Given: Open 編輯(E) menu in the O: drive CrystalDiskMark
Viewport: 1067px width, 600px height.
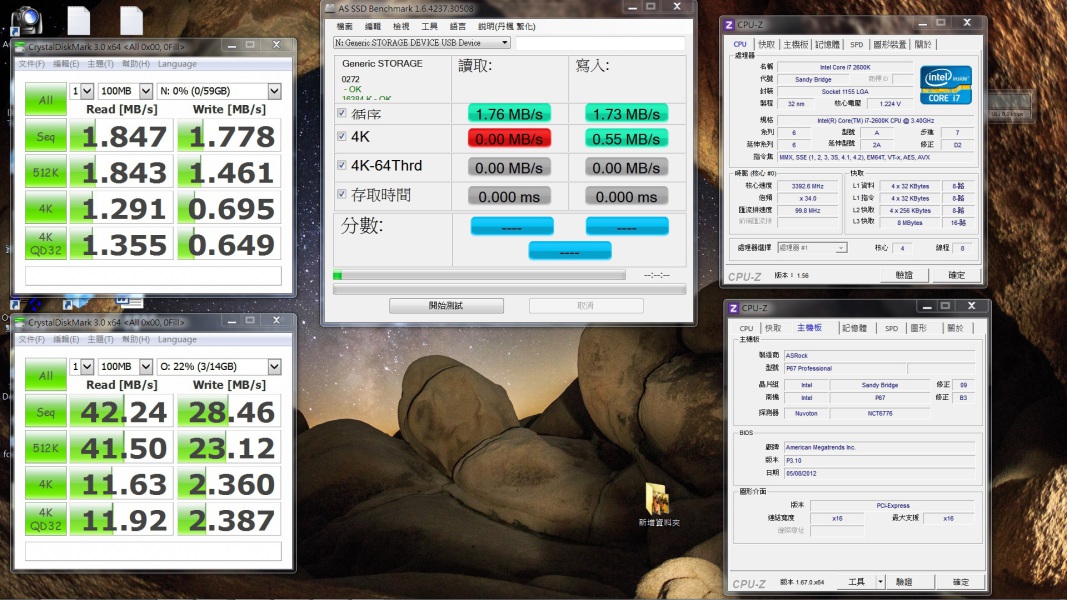Looking at the screenshot, I should pyautogui.click(x=66, y=339).
